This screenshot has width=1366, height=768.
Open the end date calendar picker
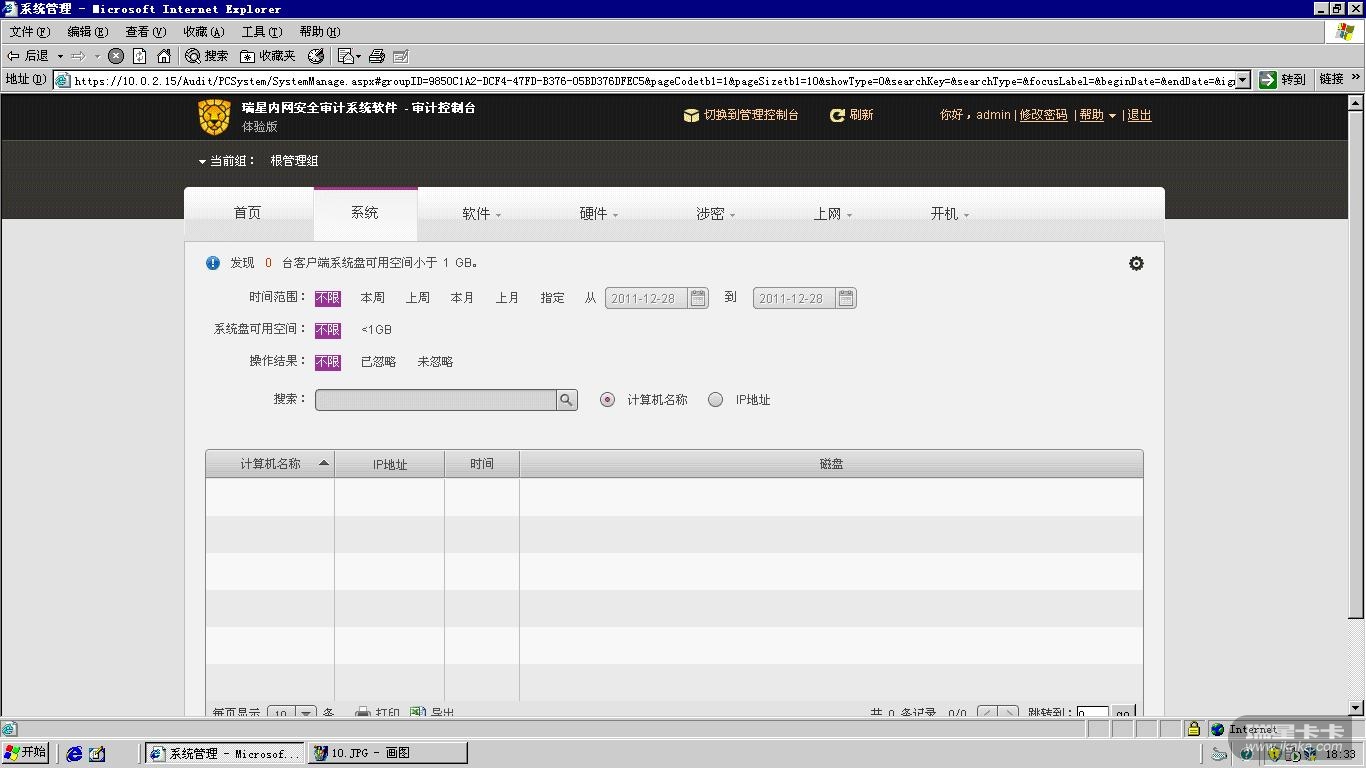846,298
